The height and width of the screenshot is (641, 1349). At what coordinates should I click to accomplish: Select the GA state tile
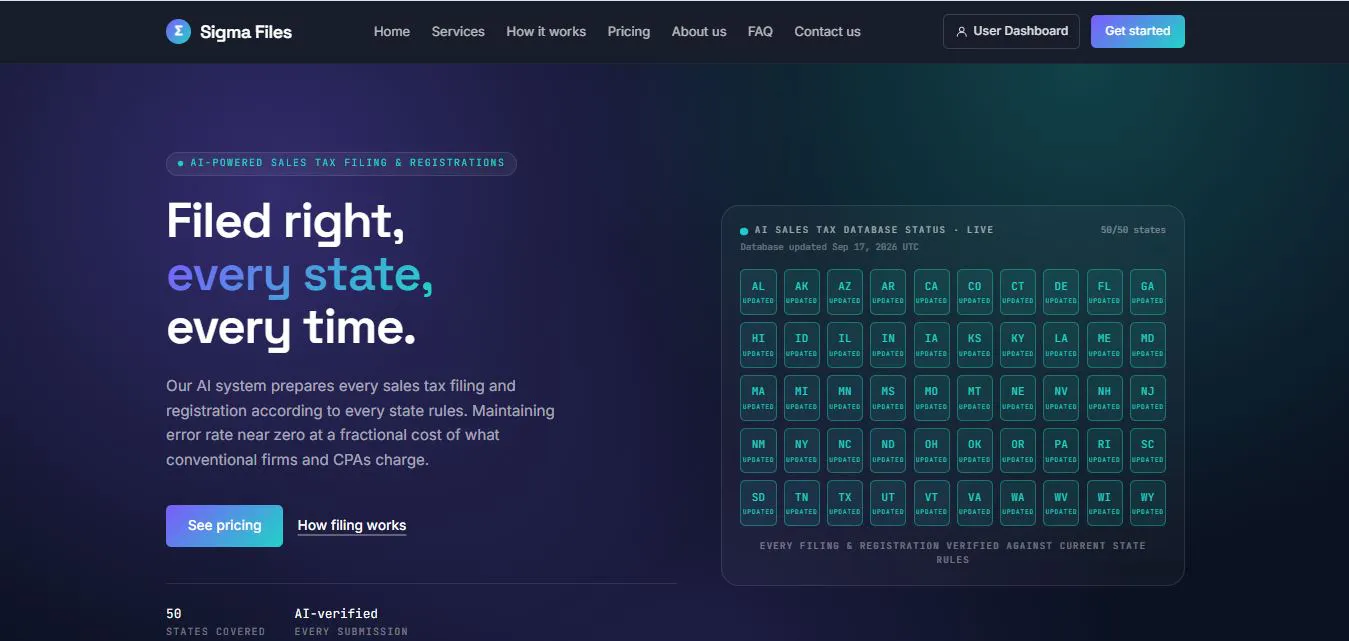[1148, 291]
